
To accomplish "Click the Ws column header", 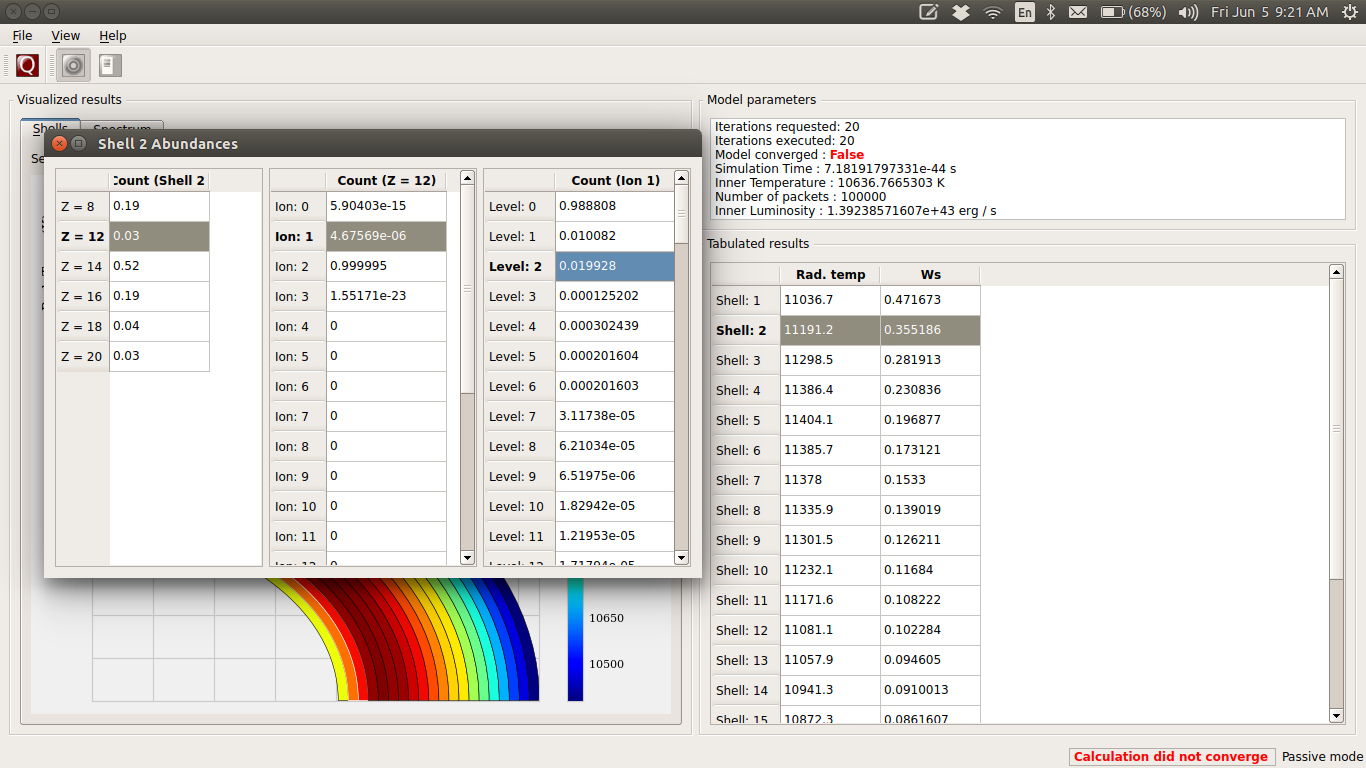I will [x=930, y=275].
